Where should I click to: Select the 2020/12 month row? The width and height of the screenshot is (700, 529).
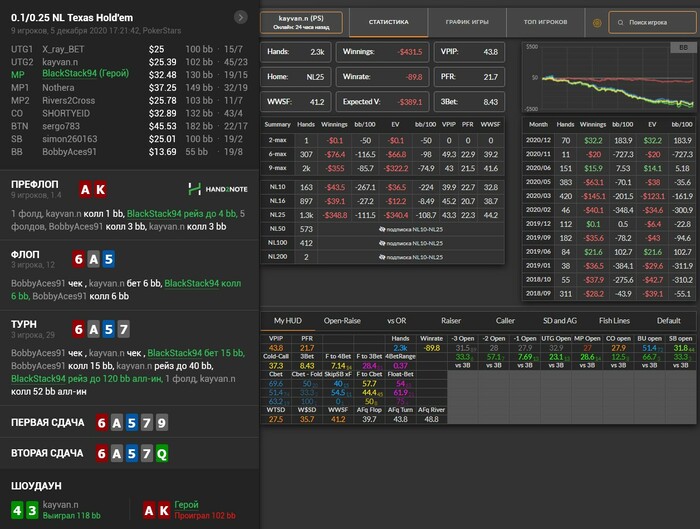[609, 140]
